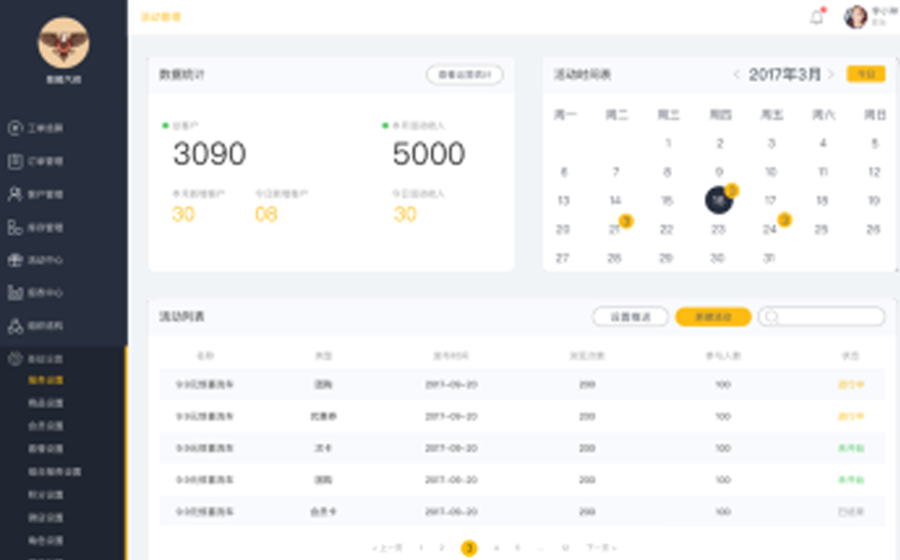900x560 pixels.
Task: Select March 24 on the calendar
Action: click(x=770, y=229)
